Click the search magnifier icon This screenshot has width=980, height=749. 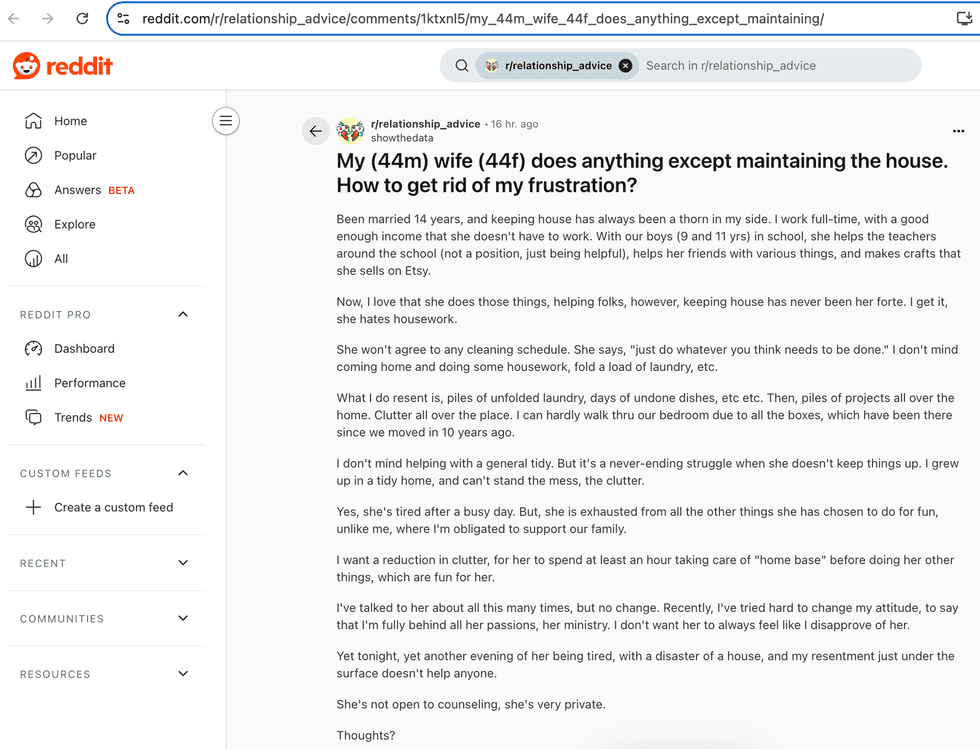click(x=462, y=66)
